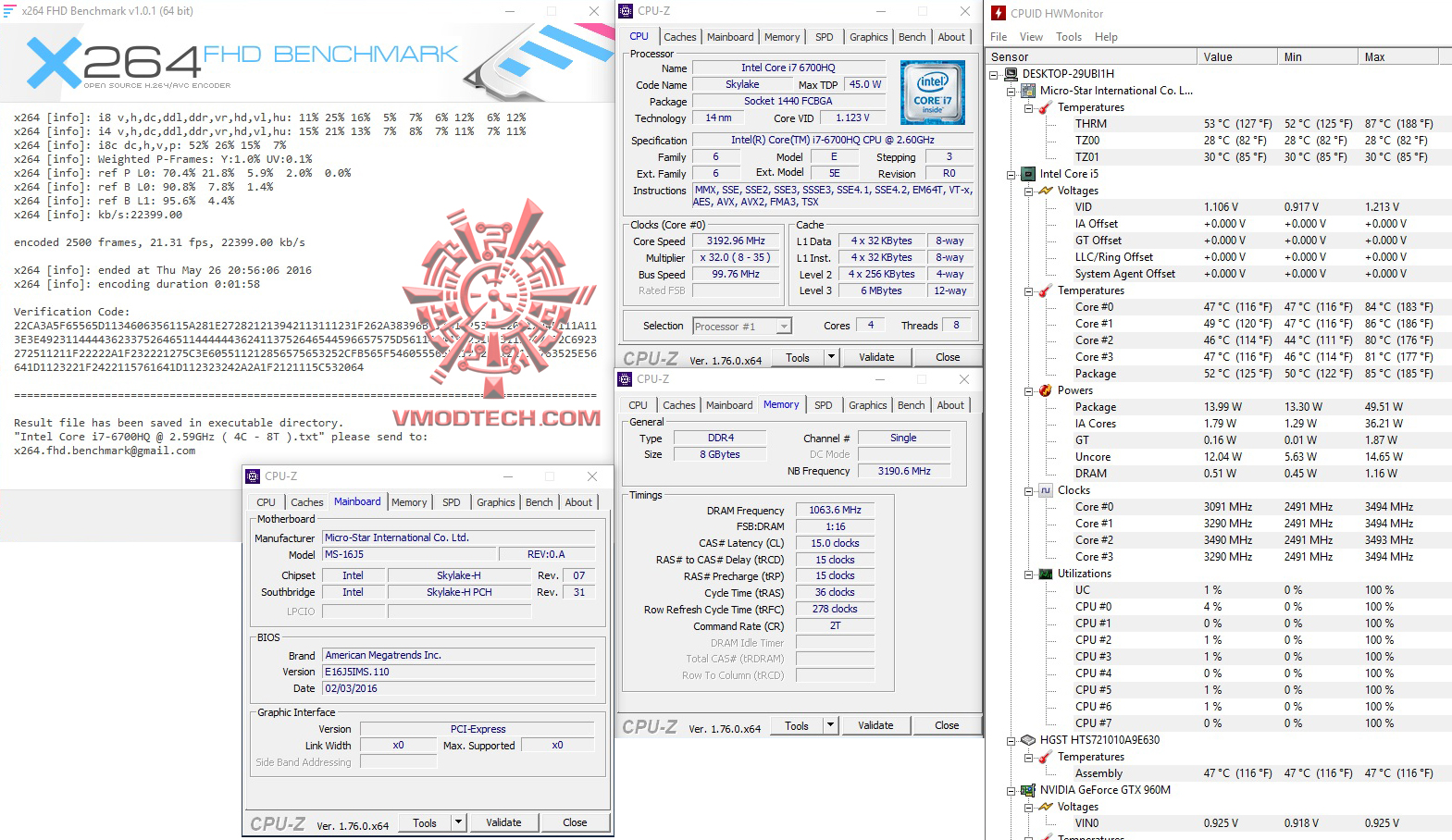
Task: Open About tab in CPU-Z Memory window
Action: pyautogui.click(x=950, y=405)
